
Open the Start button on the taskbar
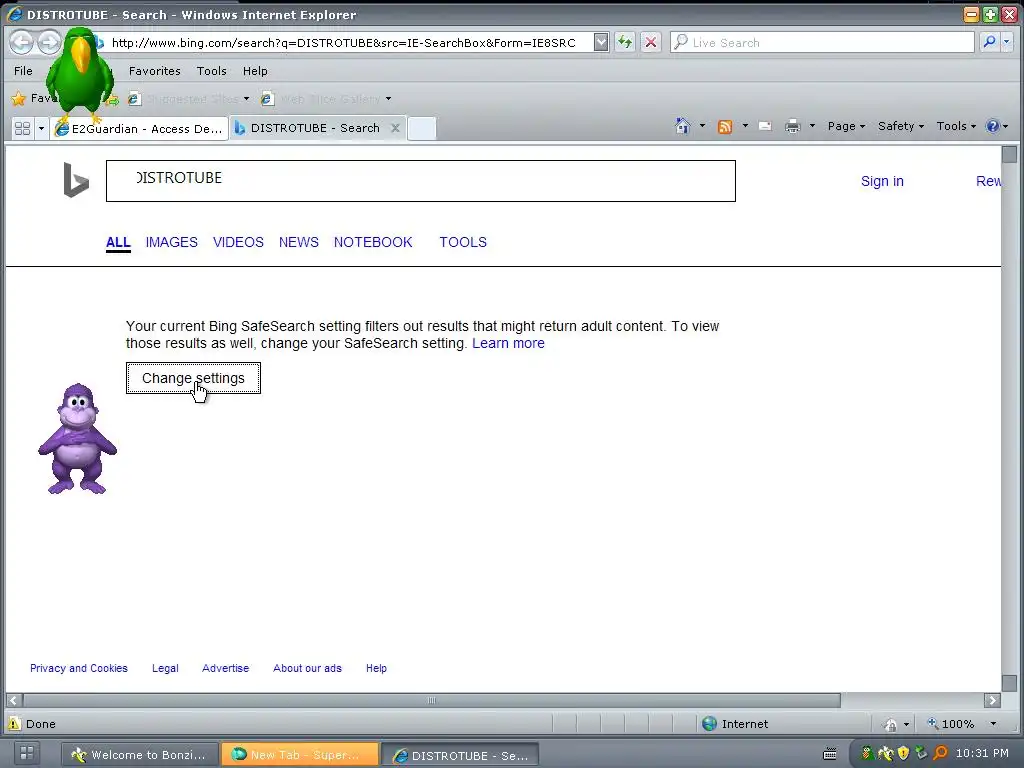(27, 753)
